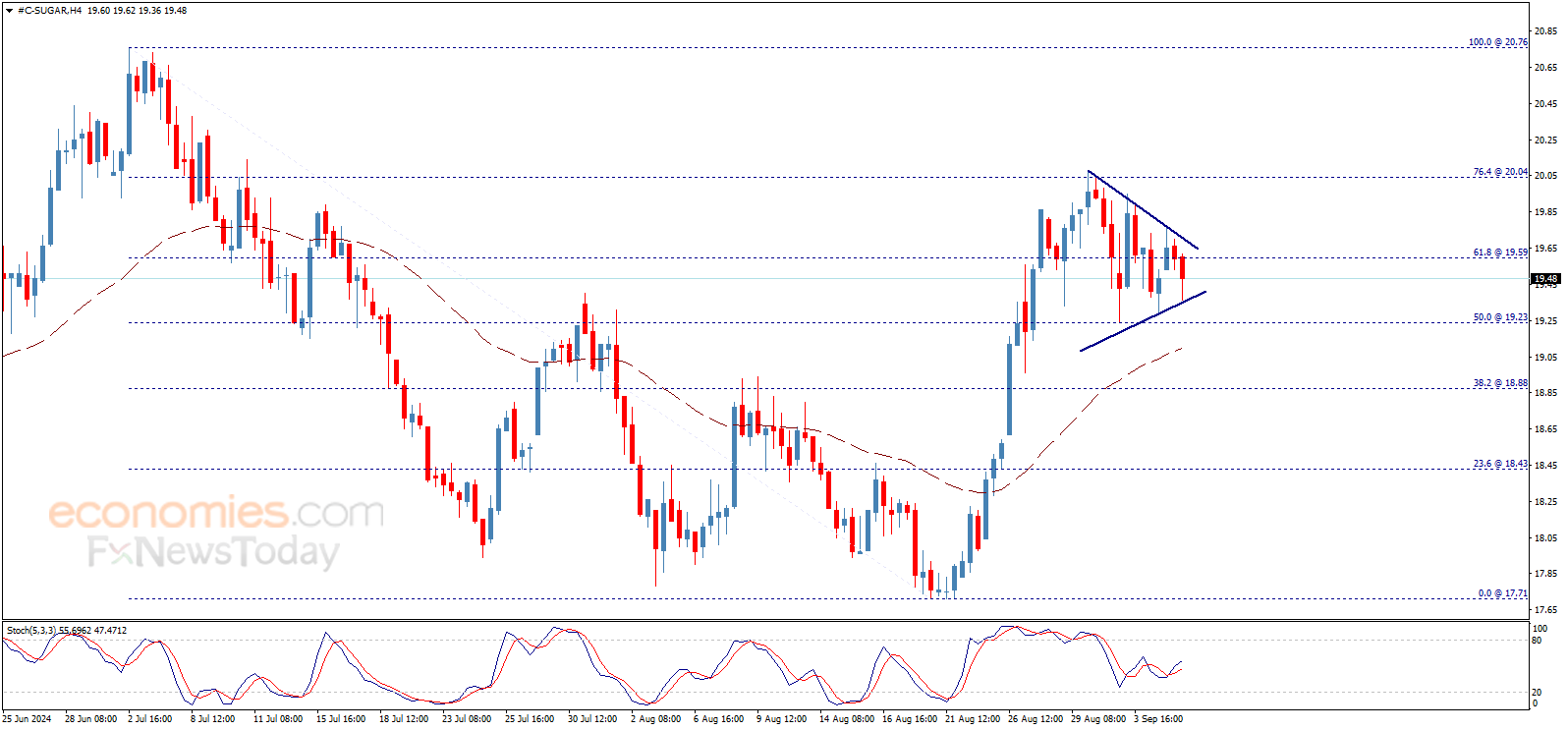Click the 6 Aug 16:00 time label
1568x730 pixels.
coord(718,719)
